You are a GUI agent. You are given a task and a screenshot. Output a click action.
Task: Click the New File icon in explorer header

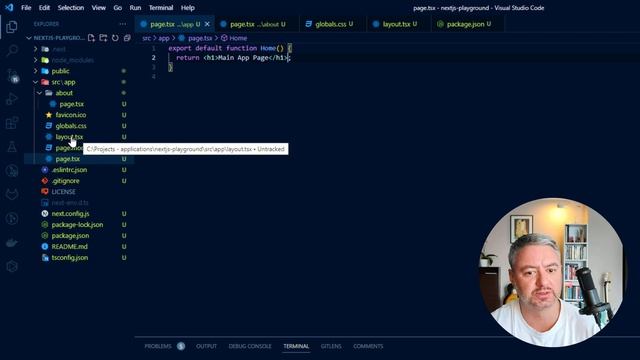91,38
